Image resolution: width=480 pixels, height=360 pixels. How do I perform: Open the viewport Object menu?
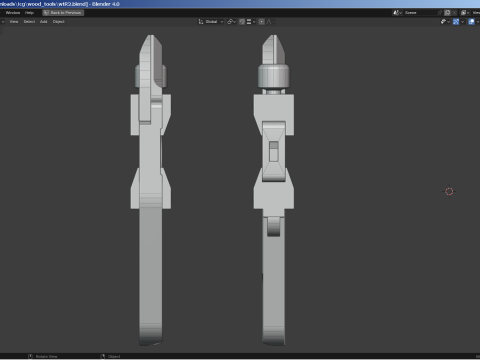[59, 22]
